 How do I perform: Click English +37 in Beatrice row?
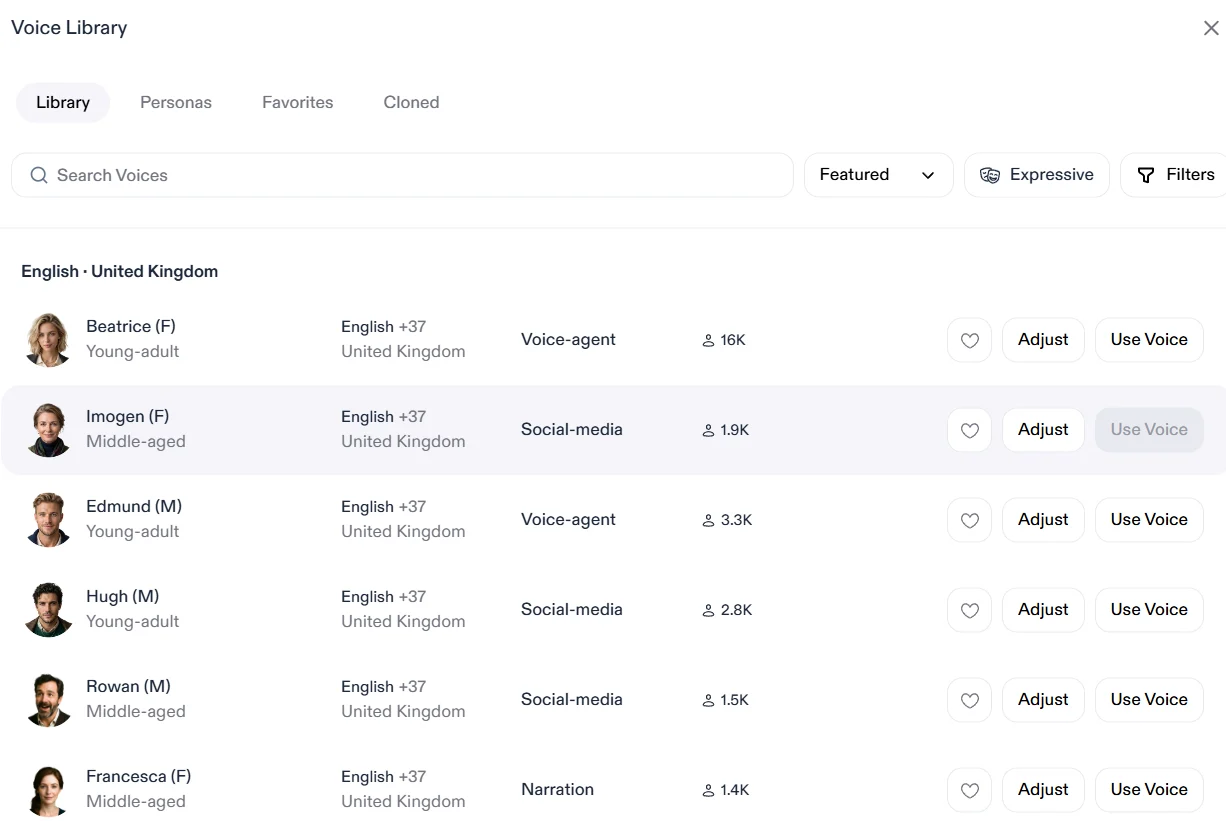[384, 327]
